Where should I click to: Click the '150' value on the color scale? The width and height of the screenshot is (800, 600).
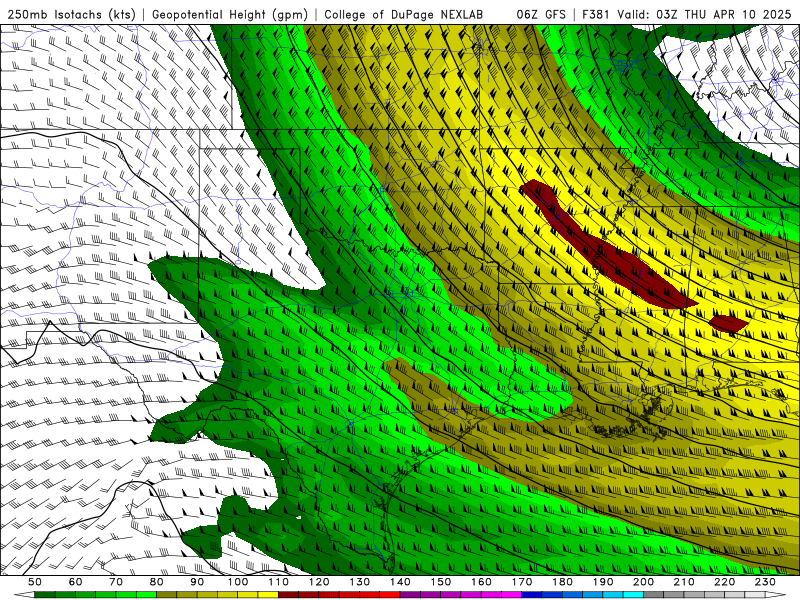441,582
